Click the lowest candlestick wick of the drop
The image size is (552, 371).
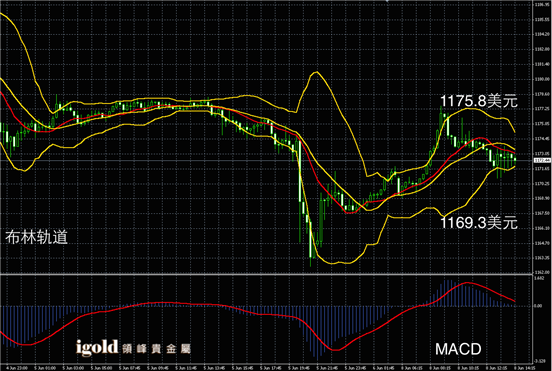(x=310, y=262)
